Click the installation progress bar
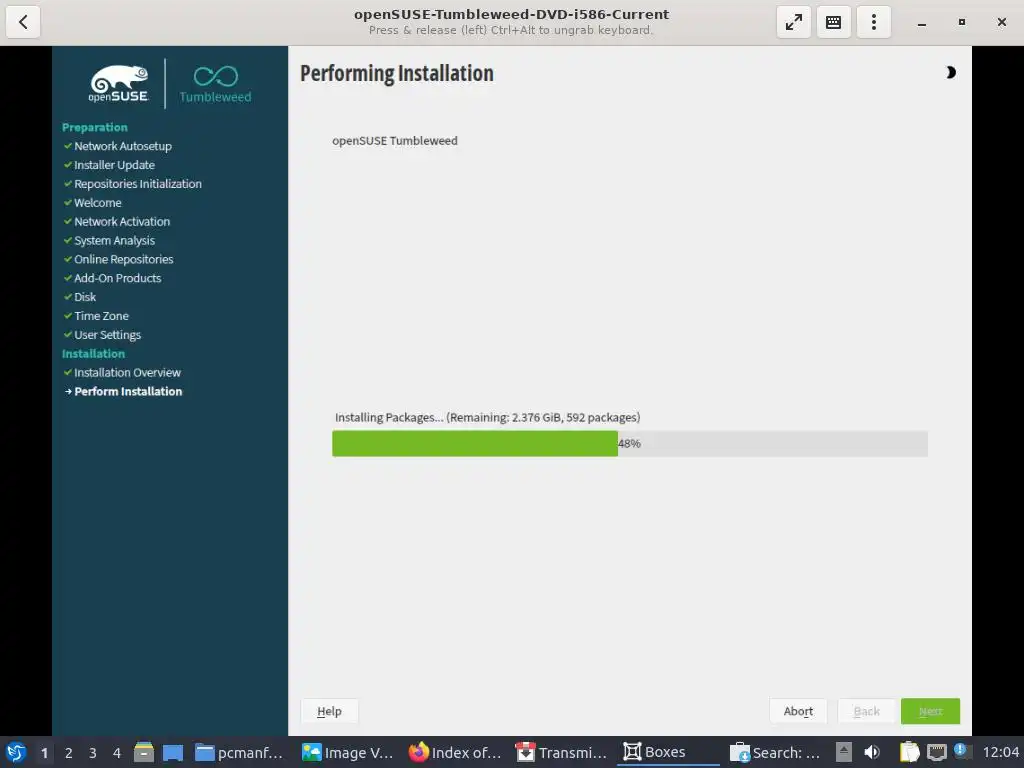 click(x=630, y=443)
